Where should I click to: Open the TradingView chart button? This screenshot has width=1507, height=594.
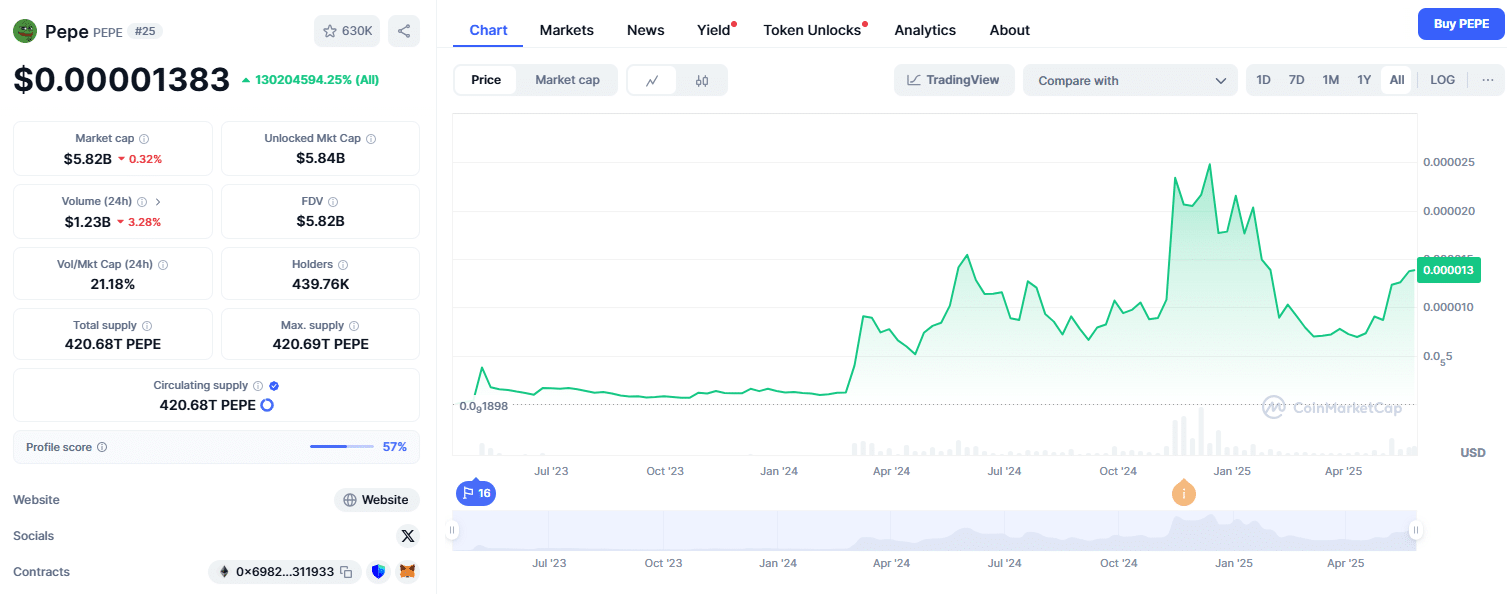[954, 80]
